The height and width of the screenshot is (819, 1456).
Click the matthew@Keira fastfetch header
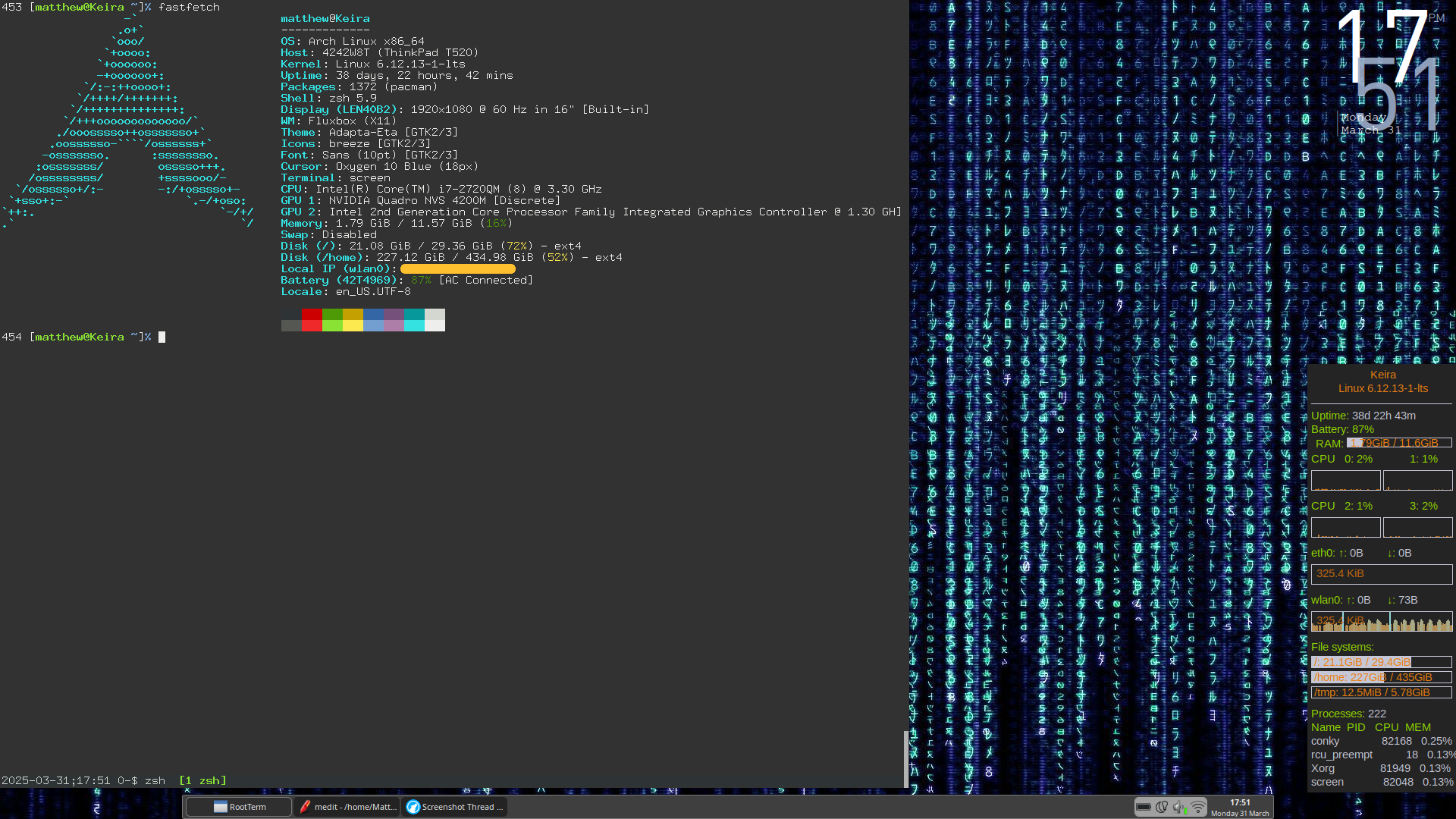(x=325, y=18)
